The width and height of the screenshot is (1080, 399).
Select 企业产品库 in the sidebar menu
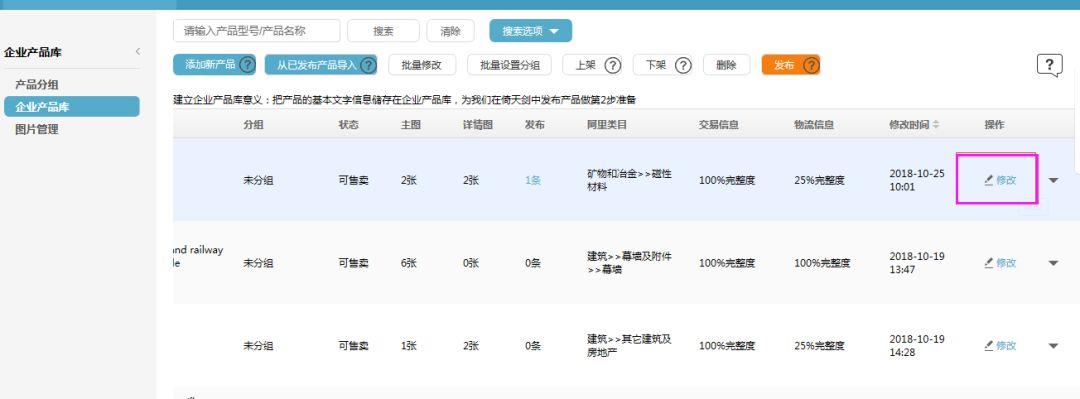click(x=72, y=107)
